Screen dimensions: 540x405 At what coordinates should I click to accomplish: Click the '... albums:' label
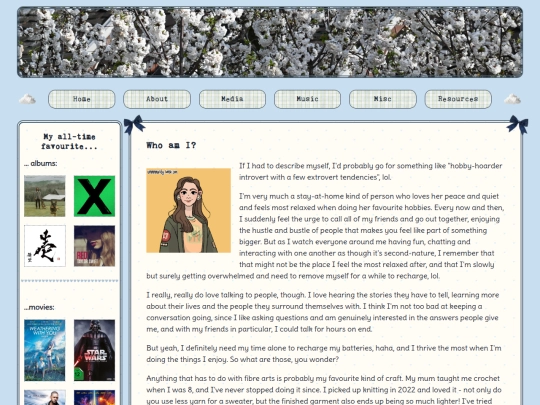(x=41, y=164)
